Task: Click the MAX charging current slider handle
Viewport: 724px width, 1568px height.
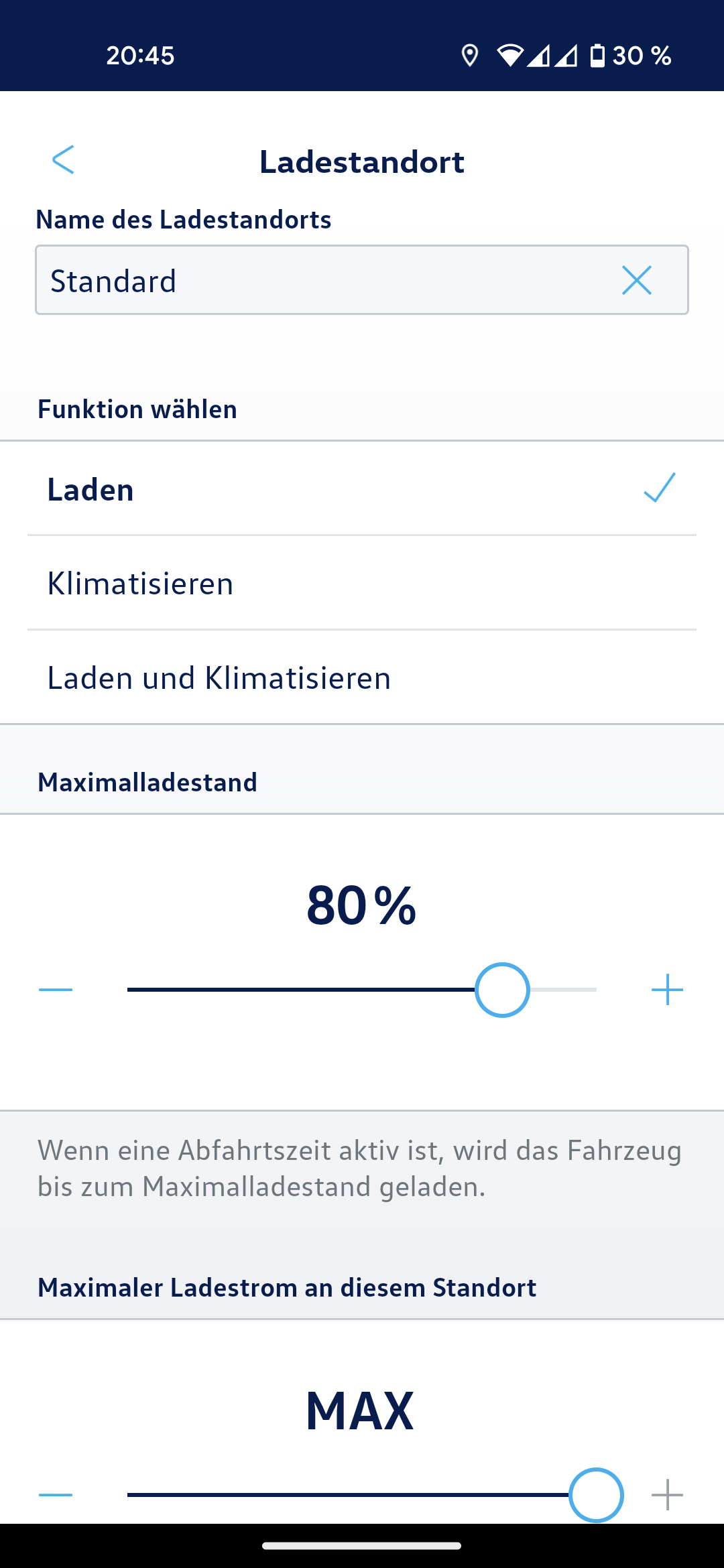Action: pos(596,1494)
